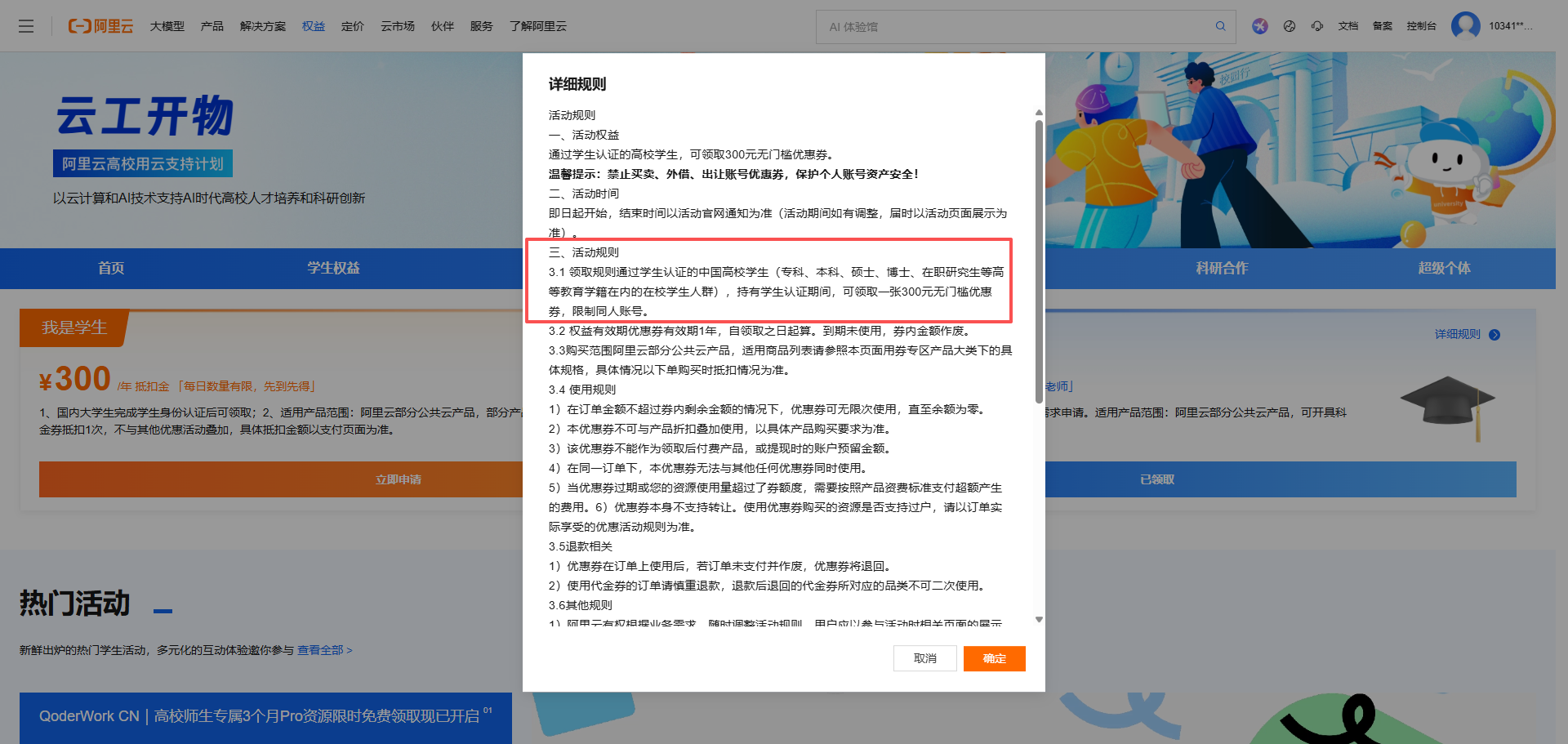The height and width of the screenshot is (744, 1568).
Task: Open the 详细规则 link
Action: [1458, 335]
